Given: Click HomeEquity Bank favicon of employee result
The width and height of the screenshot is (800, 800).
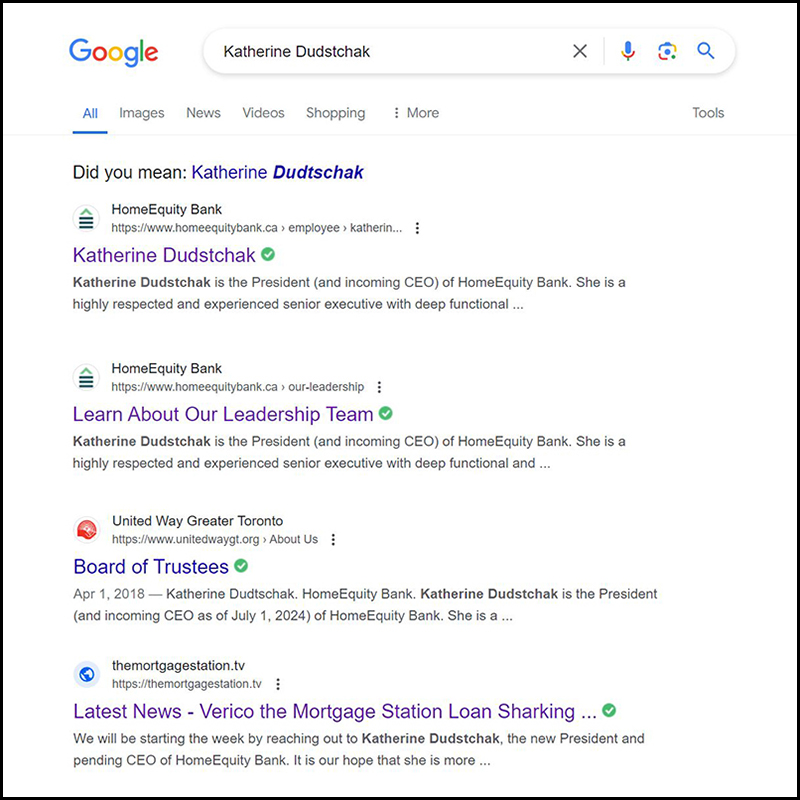Looking at the screenshot, I should (86, 219).
